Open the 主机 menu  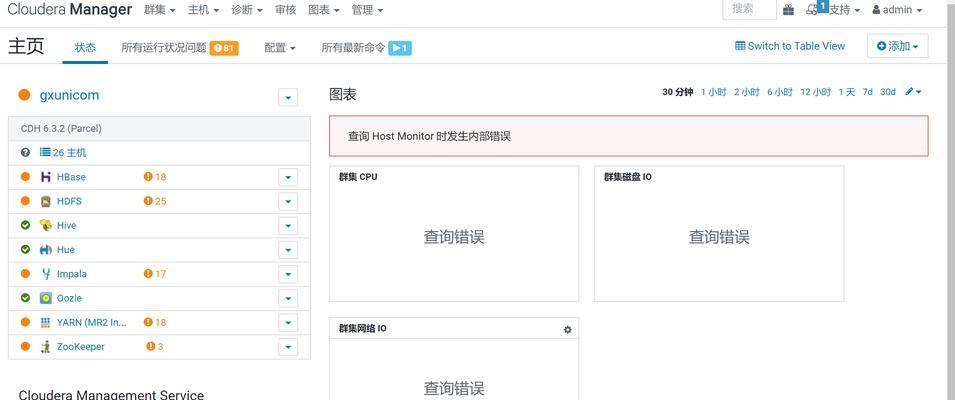point(203,10)
